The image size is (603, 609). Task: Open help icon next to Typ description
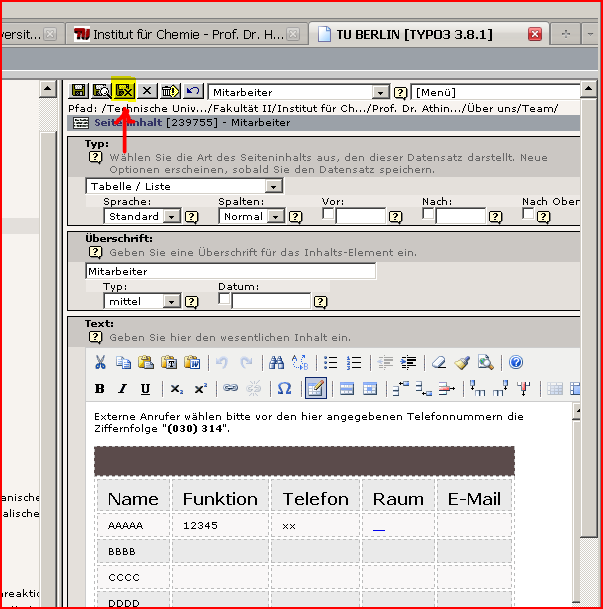click(96, 157)
